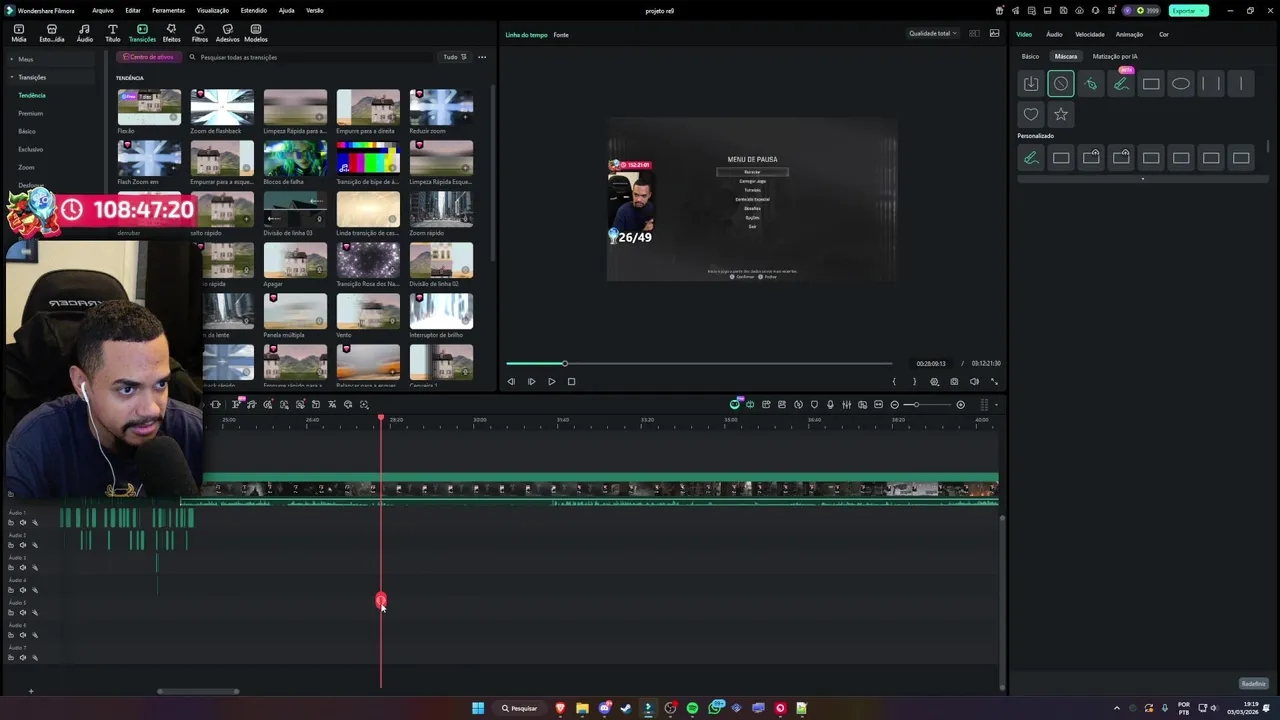Select the heart mask shape
Viewport: 1280px width, 720px height.
click(1031, 114)
